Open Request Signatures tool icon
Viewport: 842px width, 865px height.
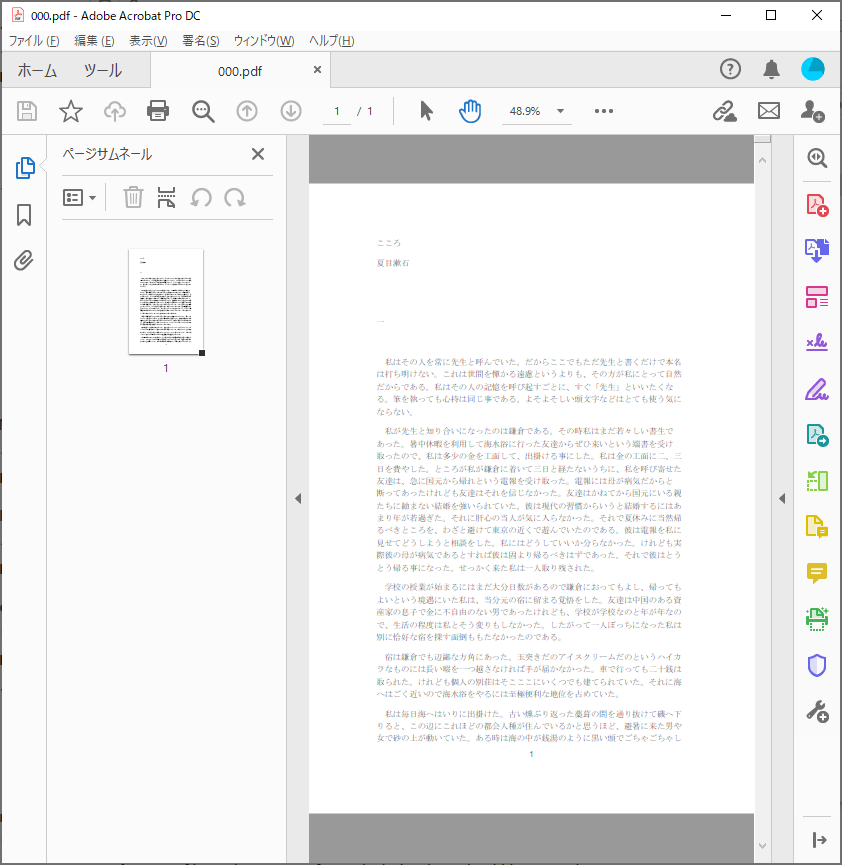817,343
